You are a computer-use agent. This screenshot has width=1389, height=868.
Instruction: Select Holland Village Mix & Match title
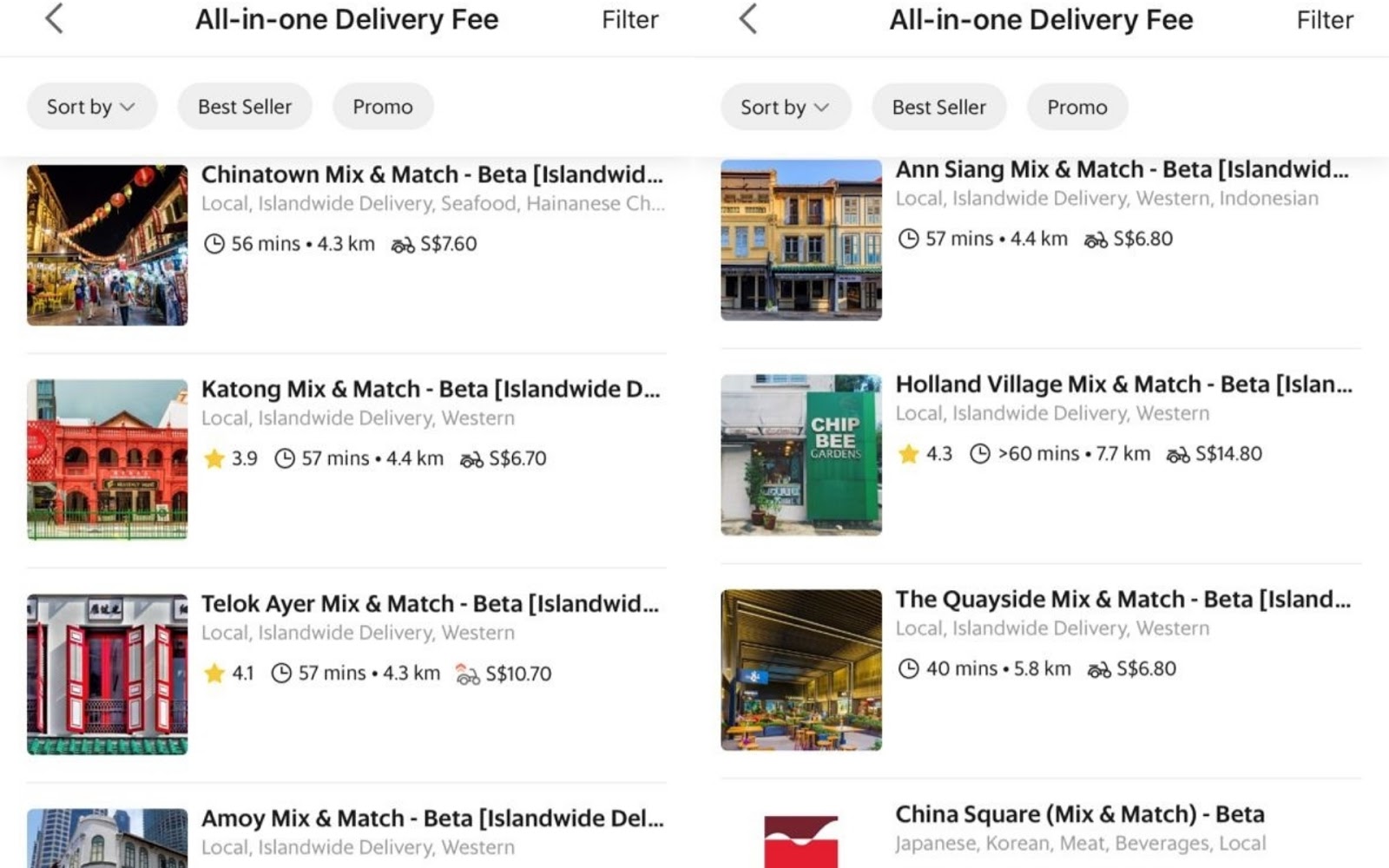pos(1124,384)
